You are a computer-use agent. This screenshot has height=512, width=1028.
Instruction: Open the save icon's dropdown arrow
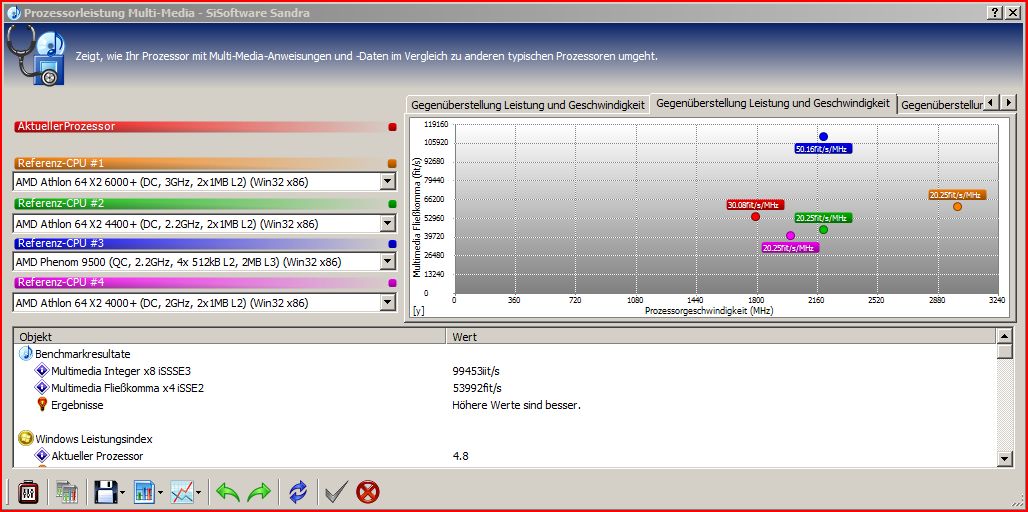coord(123,492)
